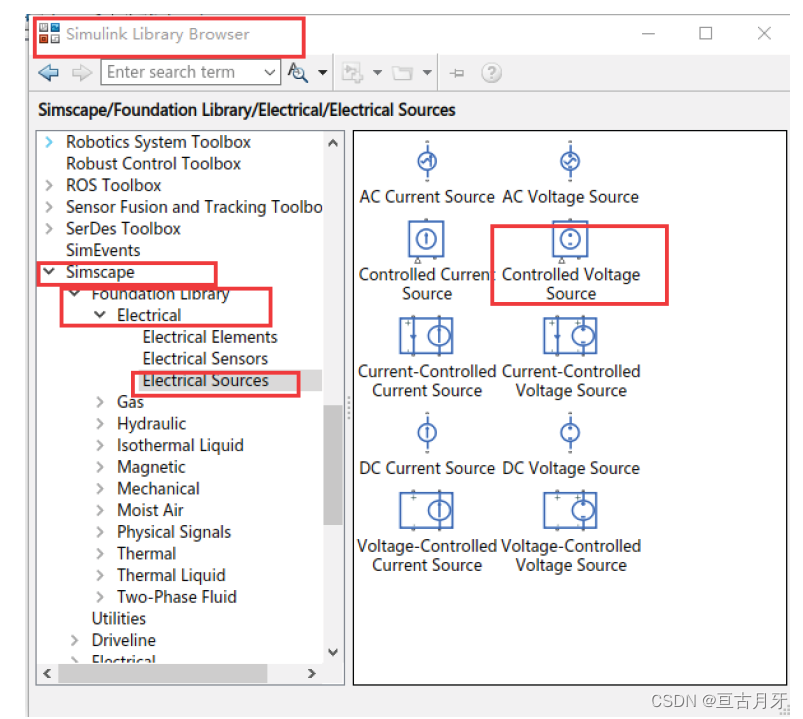Expand the Moist Air node
Image resolution: width=803 pixels, height=719 pixels.
coord(100,510)
